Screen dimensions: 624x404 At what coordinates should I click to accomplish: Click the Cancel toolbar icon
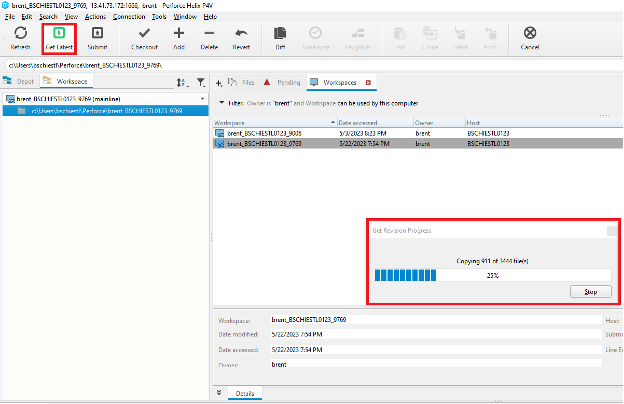(529, 33)
